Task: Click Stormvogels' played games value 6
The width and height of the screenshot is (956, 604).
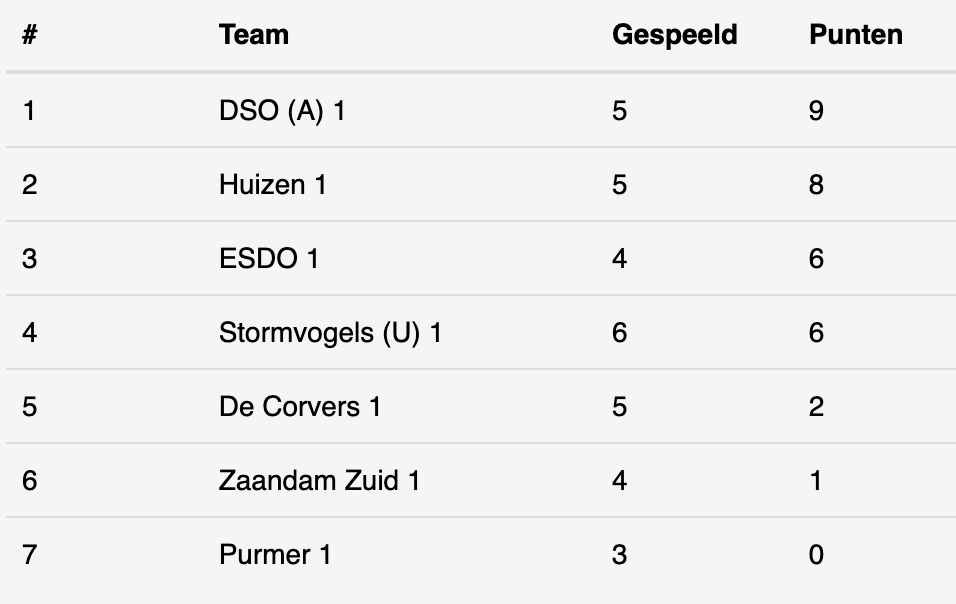Action: (619, 333)
